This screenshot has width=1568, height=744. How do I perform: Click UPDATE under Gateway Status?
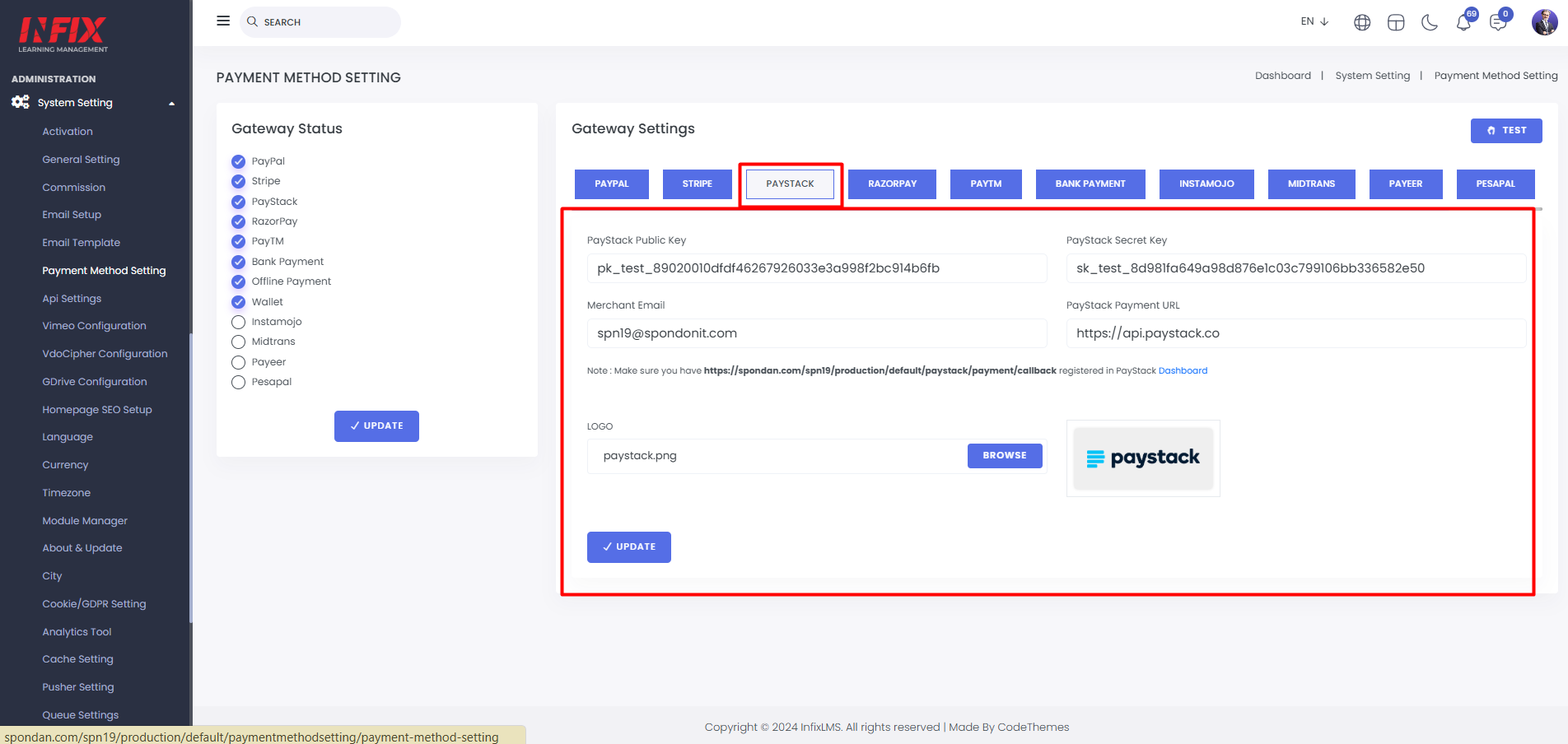point(376,425)
